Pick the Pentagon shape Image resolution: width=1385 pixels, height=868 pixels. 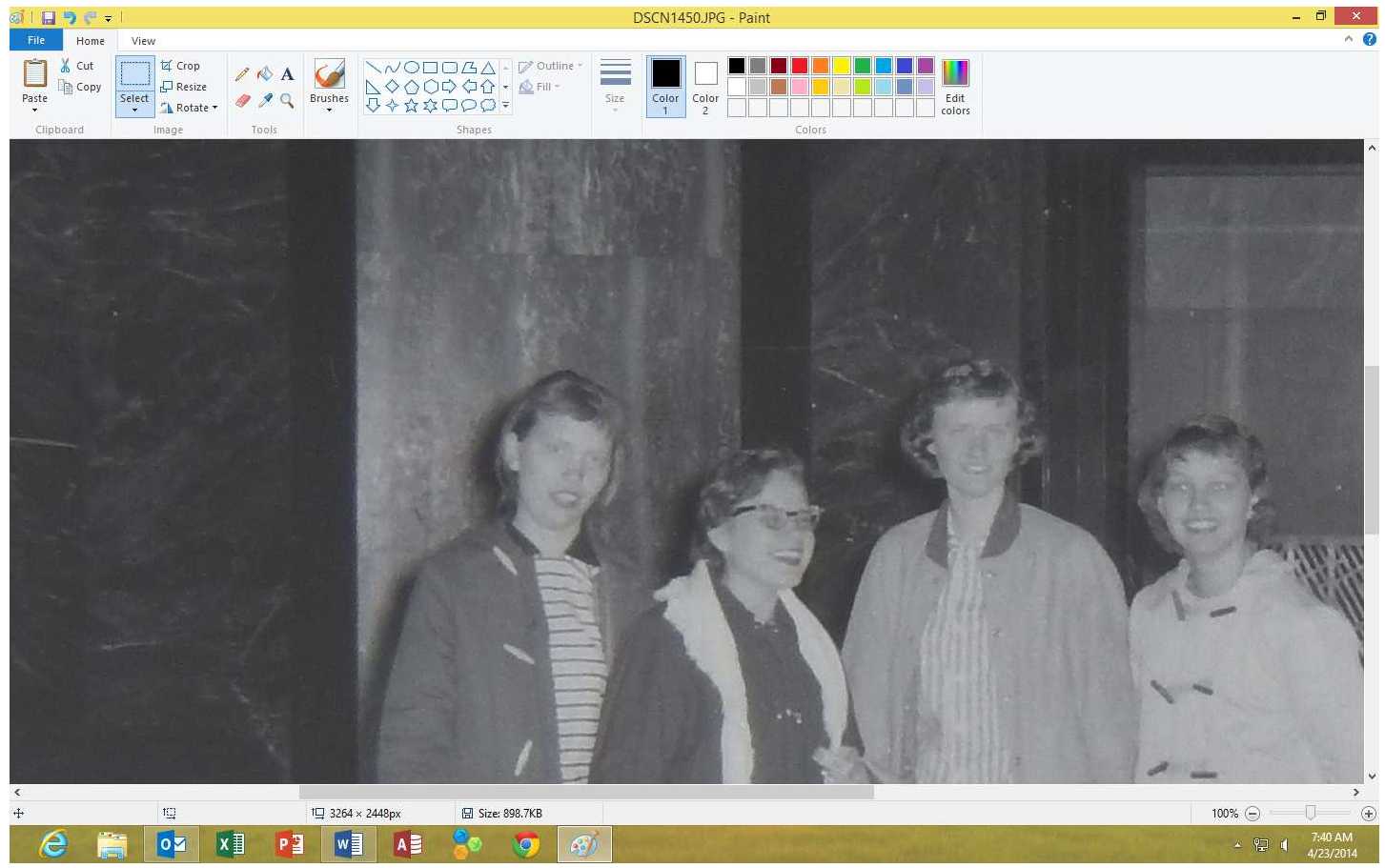pos(412,87)
